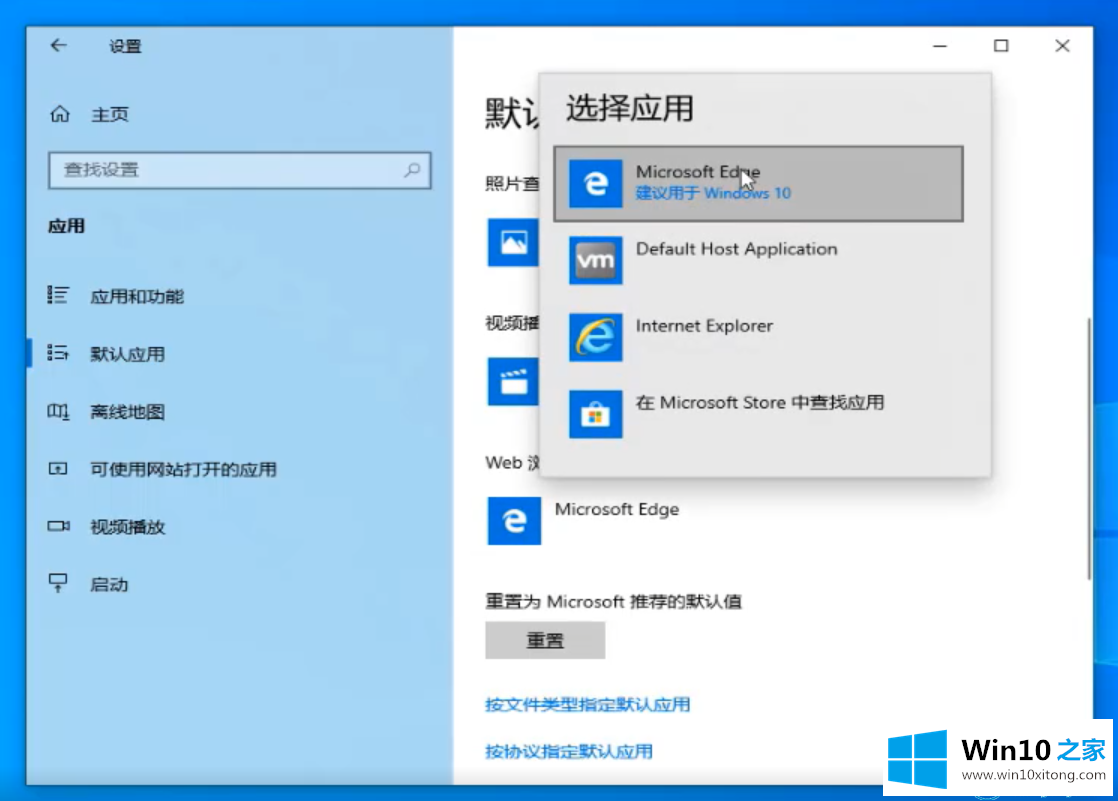Click the settings page vertical scrollbar
The width and height of the screenshot is (1118, 801).
(1088, 450)
